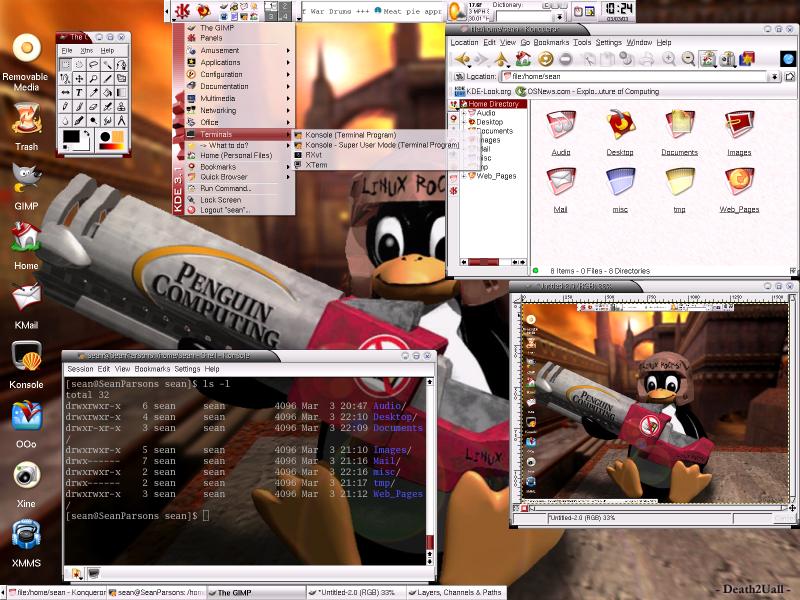Viewport: 800px width, 600px height.
Task: Click the GIMP foreground black color swatch
Action: pyautogui.click(x=71, y=136)
